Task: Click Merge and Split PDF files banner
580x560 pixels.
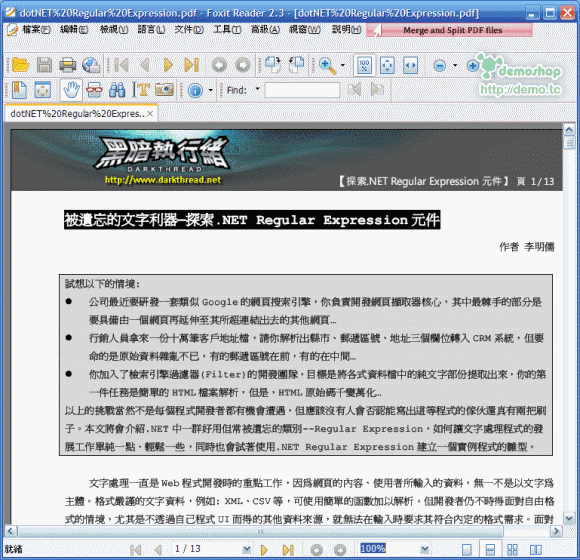Action: (449, 30)
